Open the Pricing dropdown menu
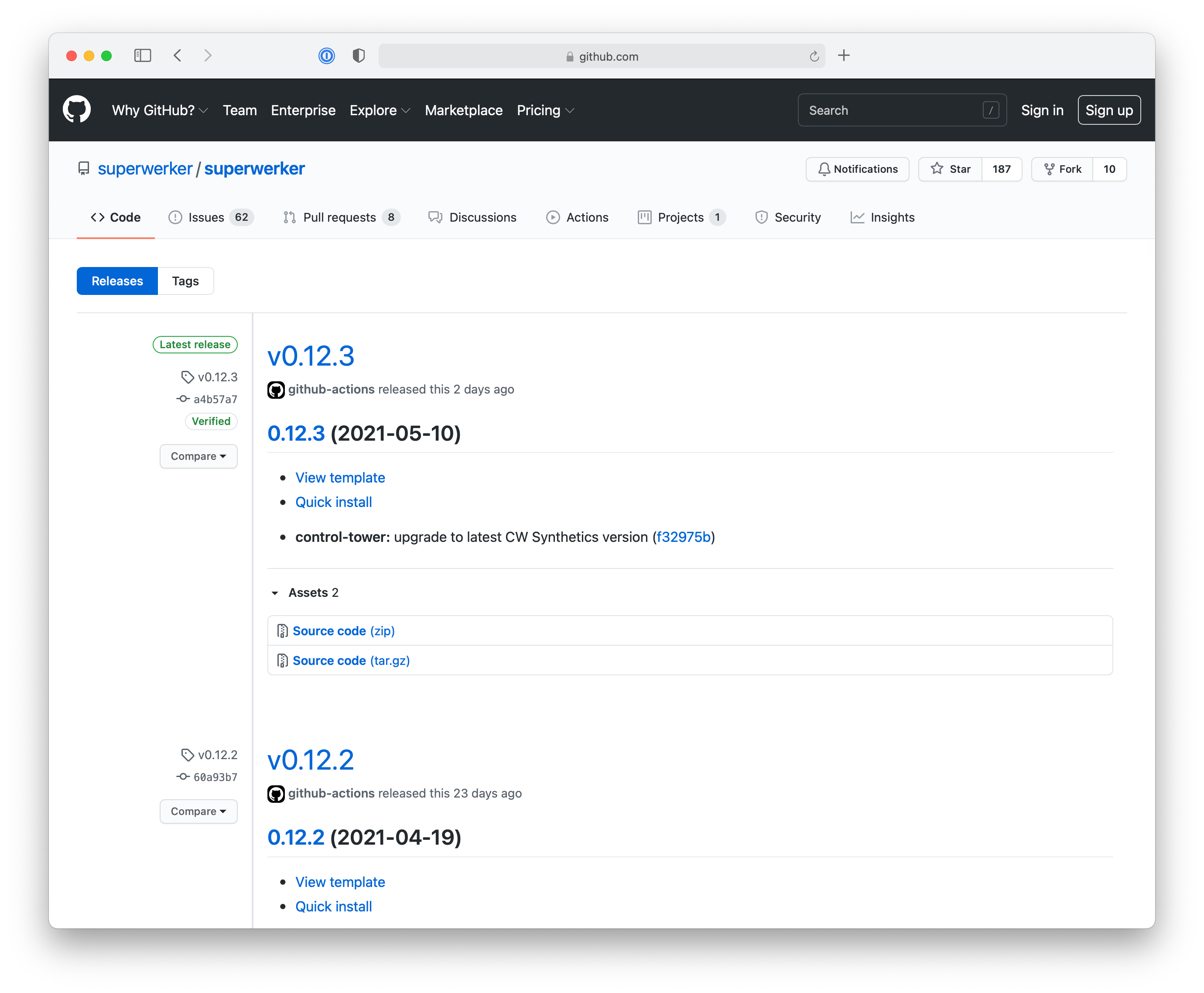 [545, 110]
